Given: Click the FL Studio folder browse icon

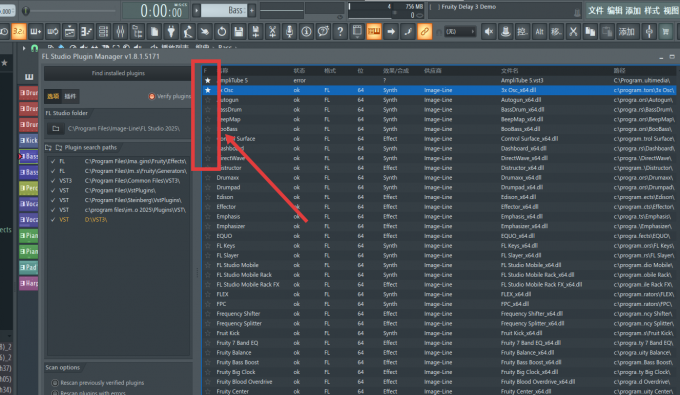Looking at the screenshot, I should coord(56,129).
